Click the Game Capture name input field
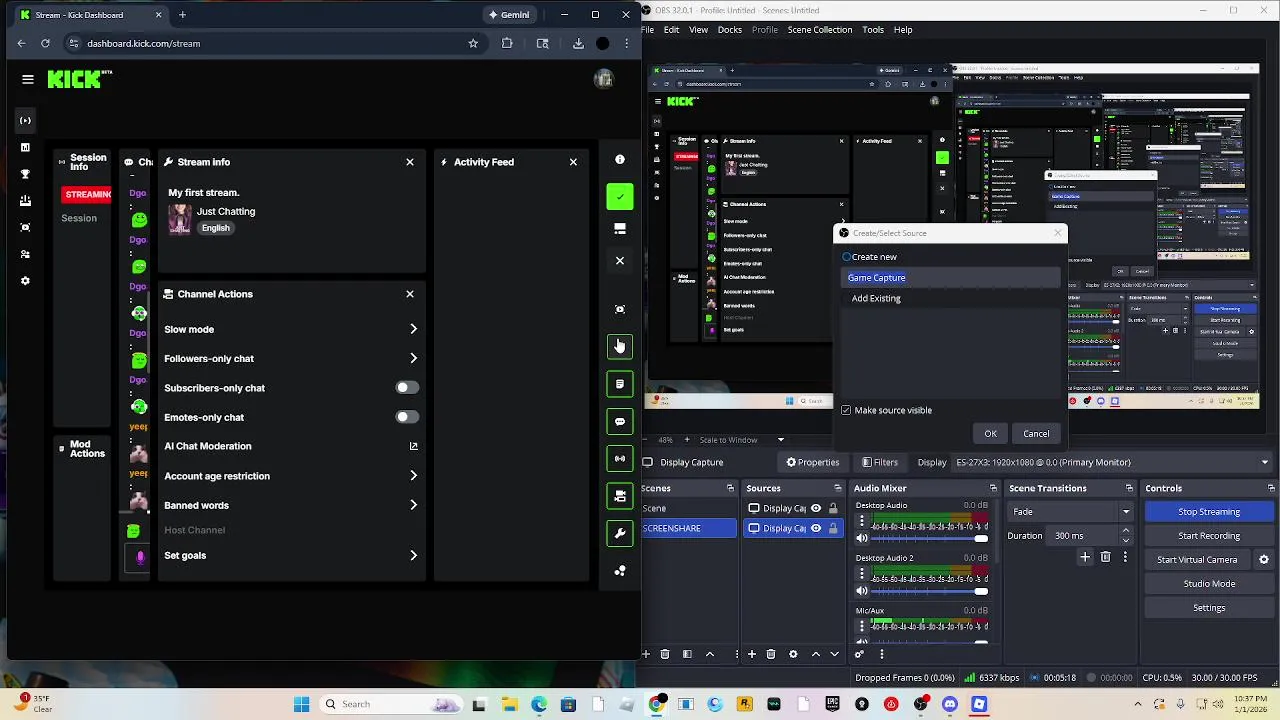Image resolution: width=1280 pixels, height=720 pixels. [x=950, y=278]
